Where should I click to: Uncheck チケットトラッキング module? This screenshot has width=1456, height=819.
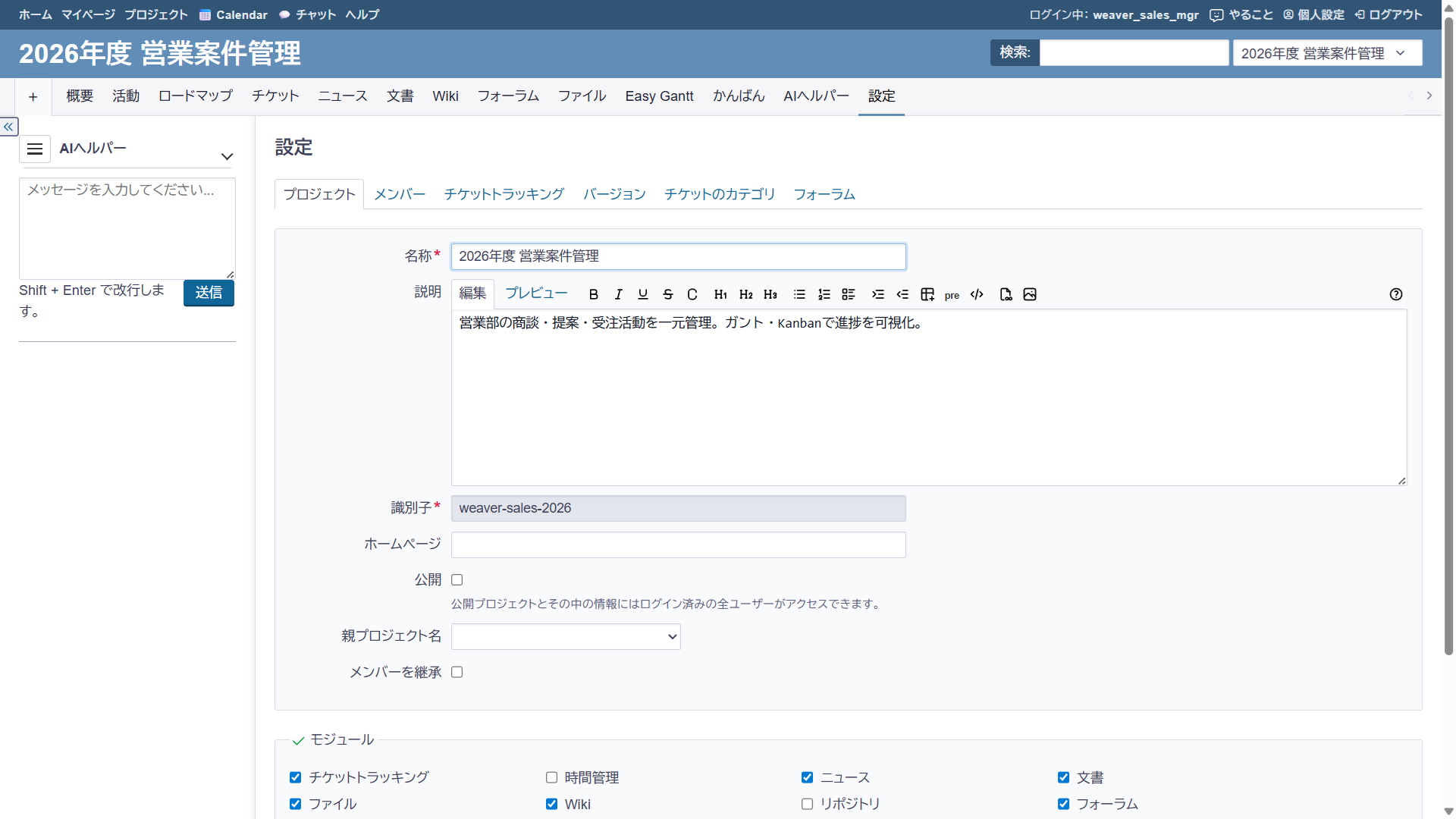(x=296, y=777)
